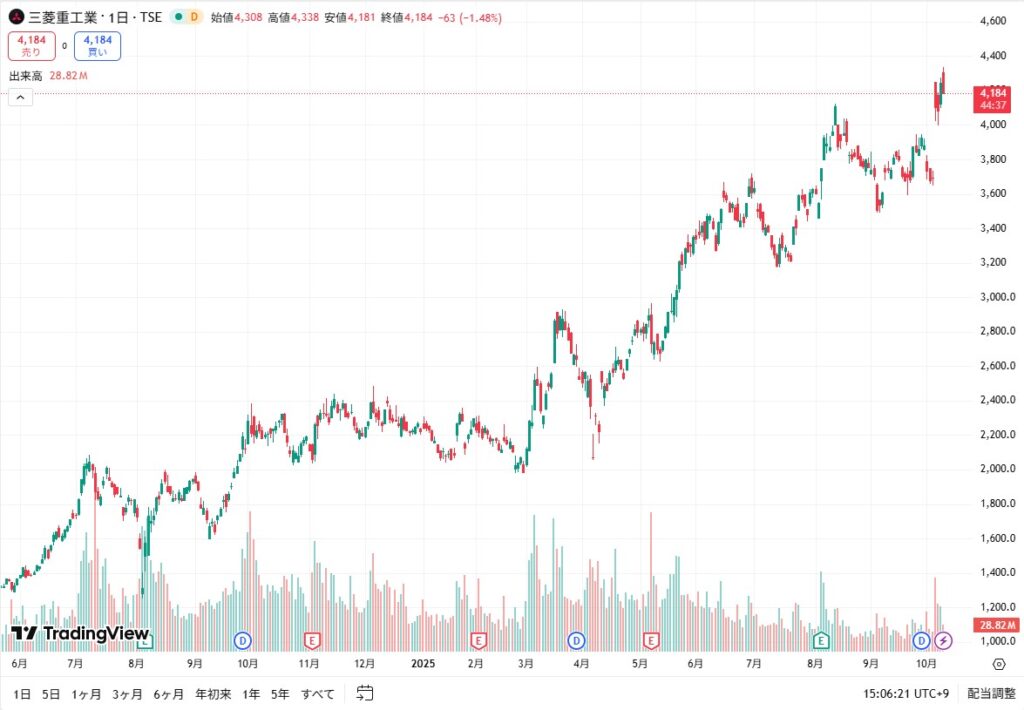The height and width of the screenshot is (710, 1024).
Task: Click the Mitsubishi logo beside 三菱重工業
Action: tap(16, 18)
